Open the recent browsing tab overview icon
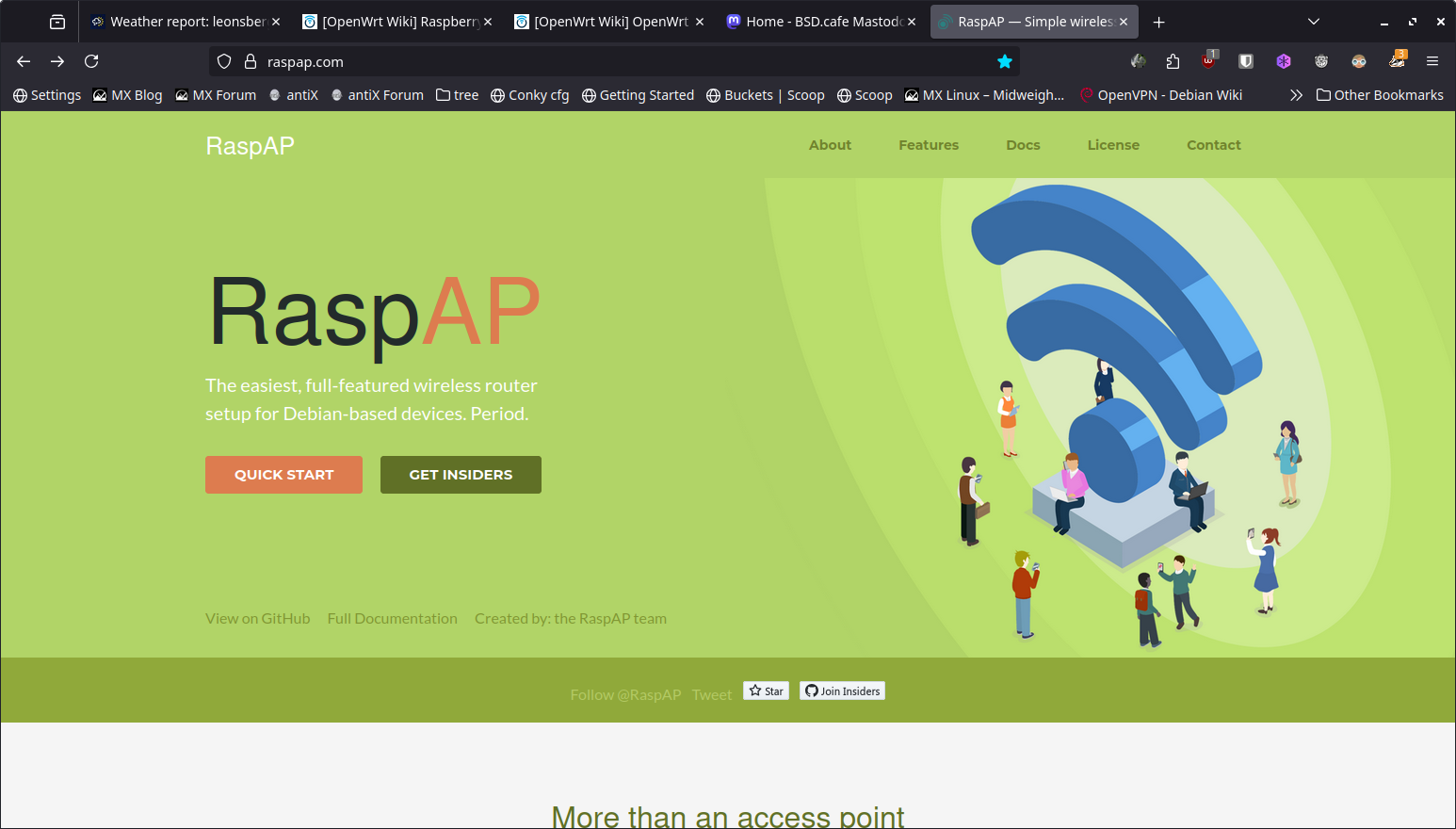Screen dimensions: 1456x829 click(57, 22)
